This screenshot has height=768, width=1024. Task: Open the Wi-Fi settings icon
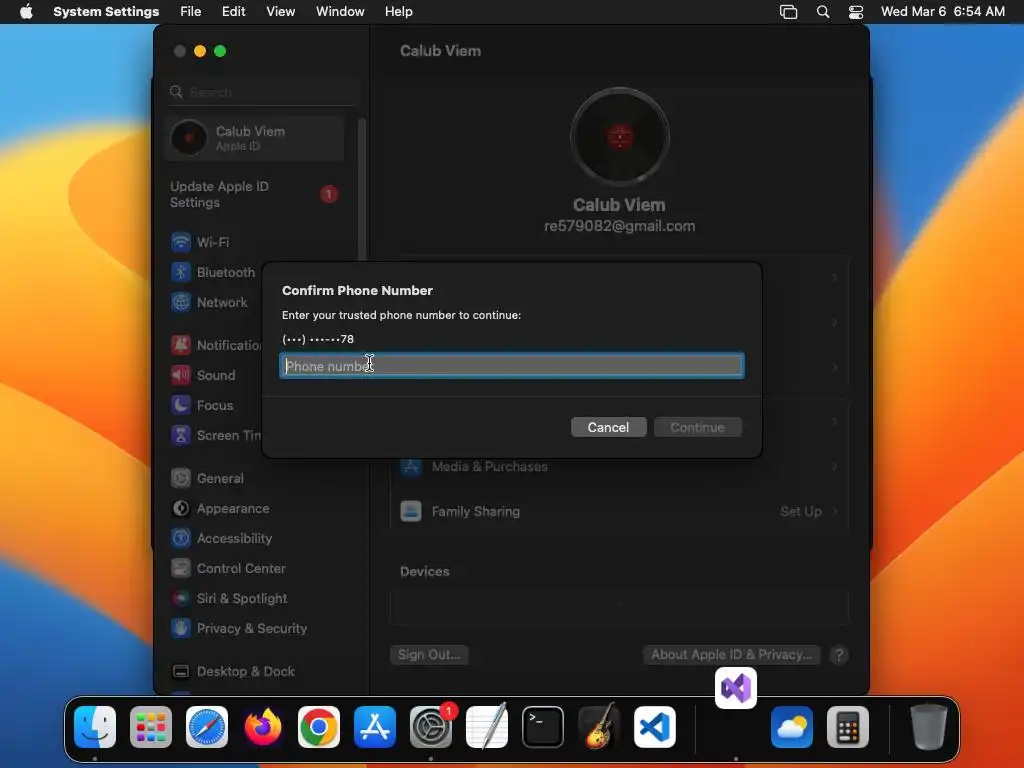[181, 242]
